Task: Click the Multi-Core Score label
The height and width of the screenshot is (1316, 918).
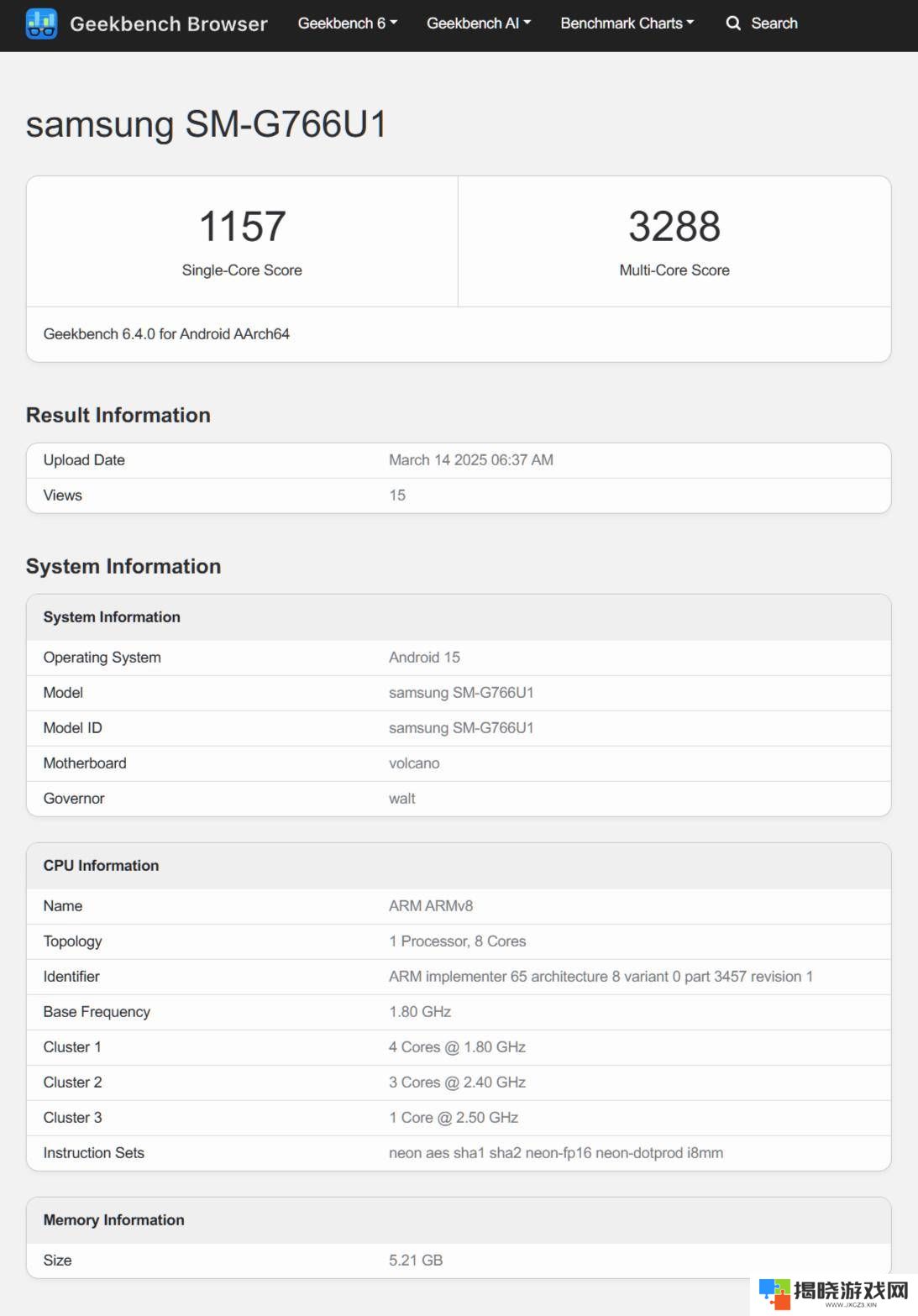Action: pos(674,270)
